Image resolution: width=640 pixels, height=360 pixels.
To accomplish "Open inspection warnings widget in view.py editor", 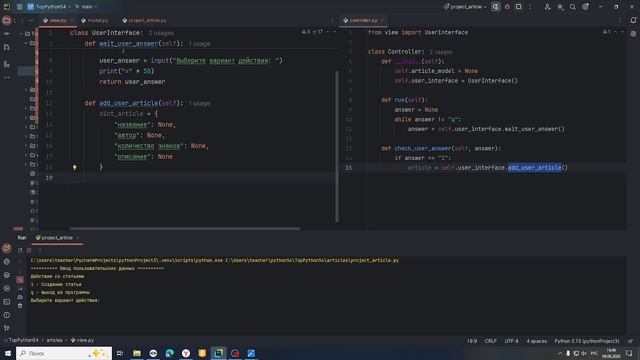I will coord(312,32).
